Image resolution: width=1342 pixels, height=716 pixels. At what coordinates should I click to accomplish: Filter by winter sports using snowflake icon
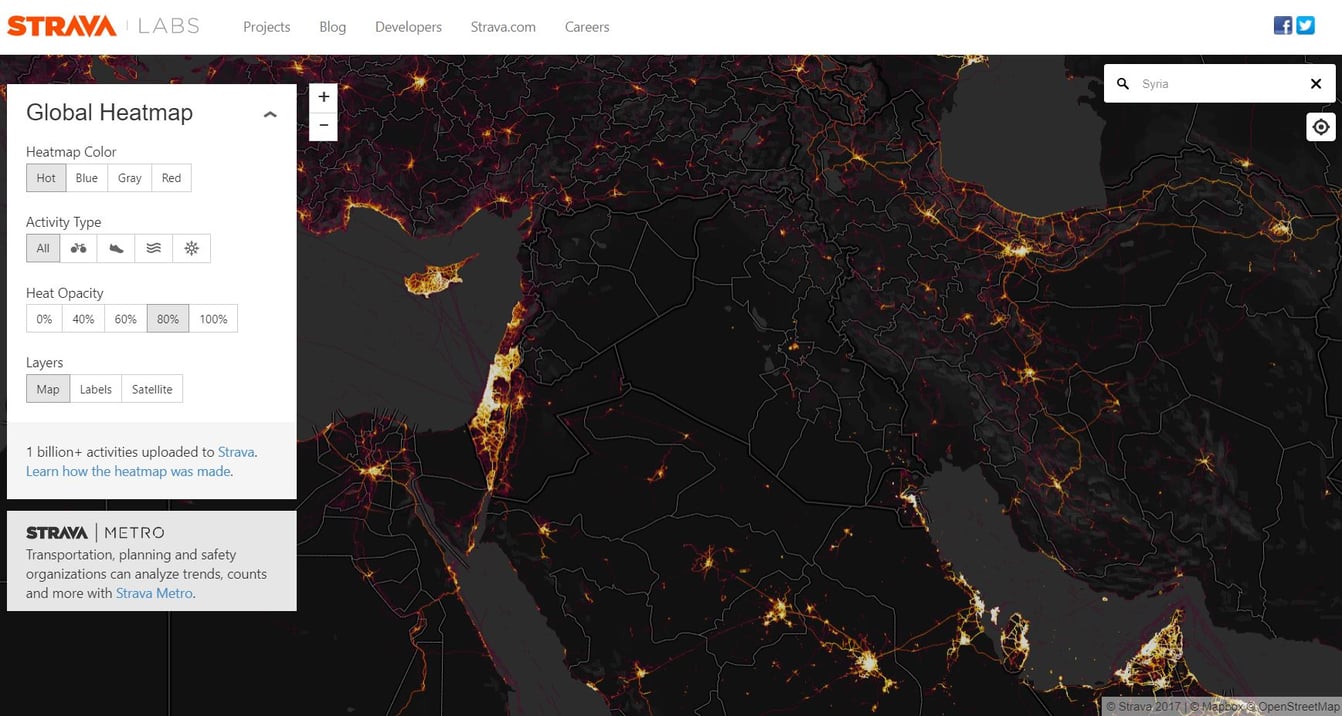[x=191, y=247]
